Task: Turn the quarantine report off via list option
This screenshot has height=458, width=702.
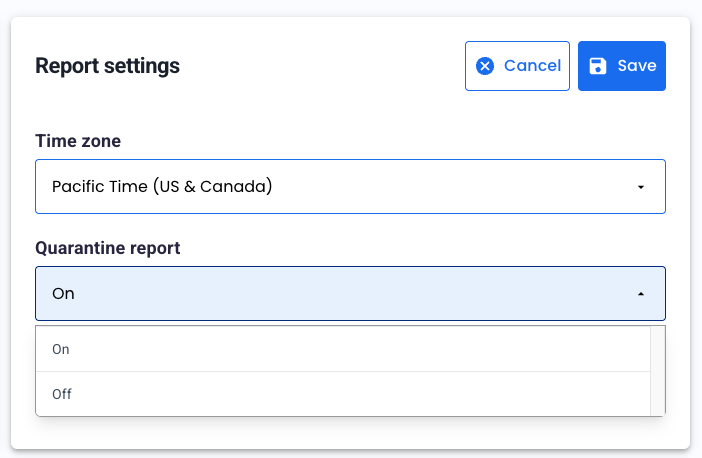Action: (x=62, y=394)
